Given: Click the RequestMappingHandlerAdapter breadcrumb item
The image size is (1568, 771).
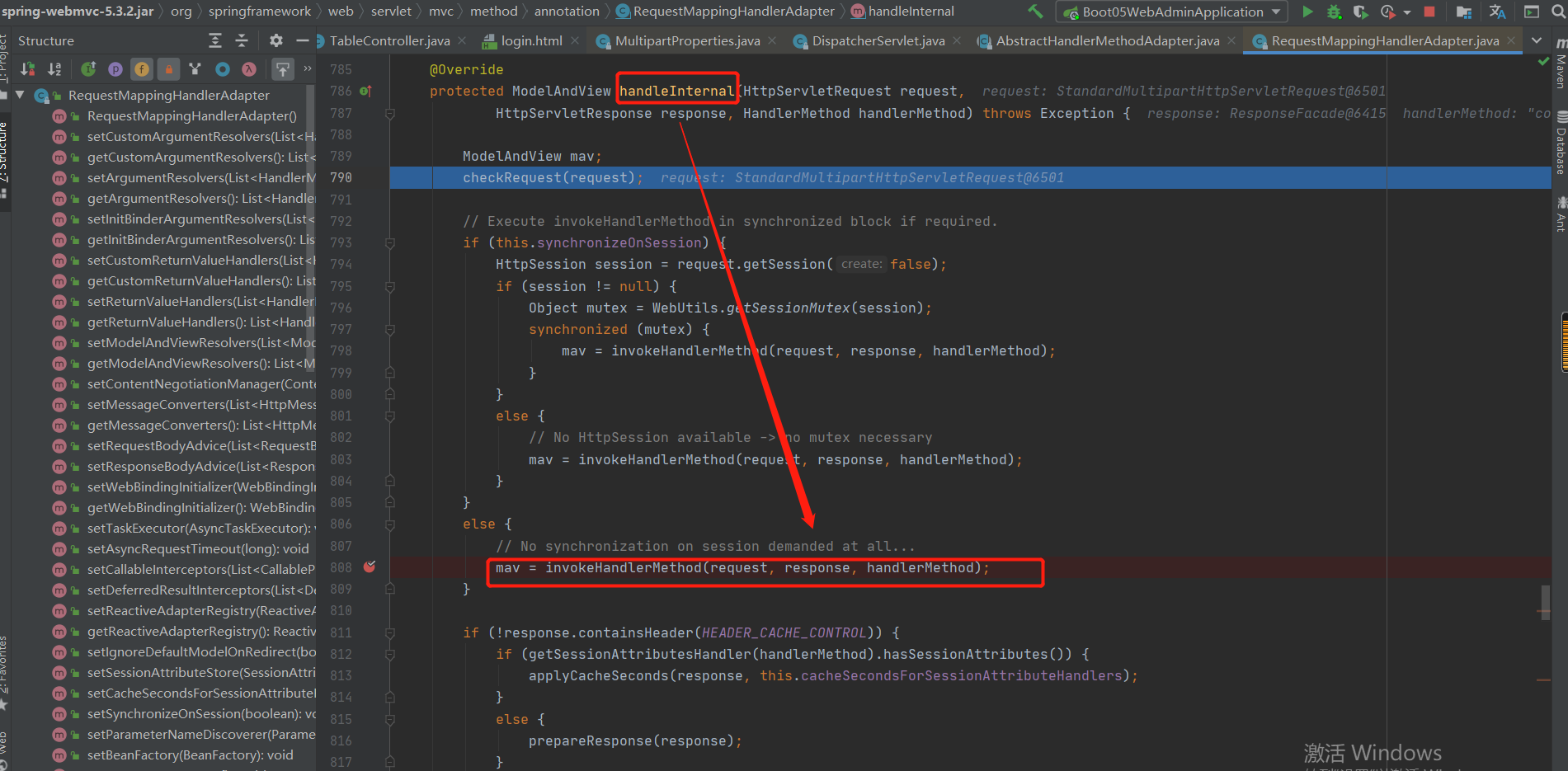Looking at the screenshot, I should coord(727,12).
